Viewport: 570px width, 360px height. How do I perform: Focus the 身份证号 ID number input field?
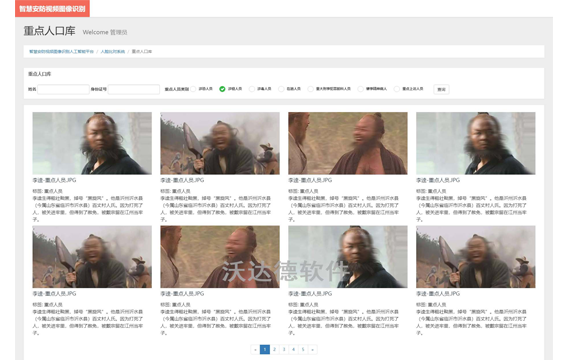(134, 89)
